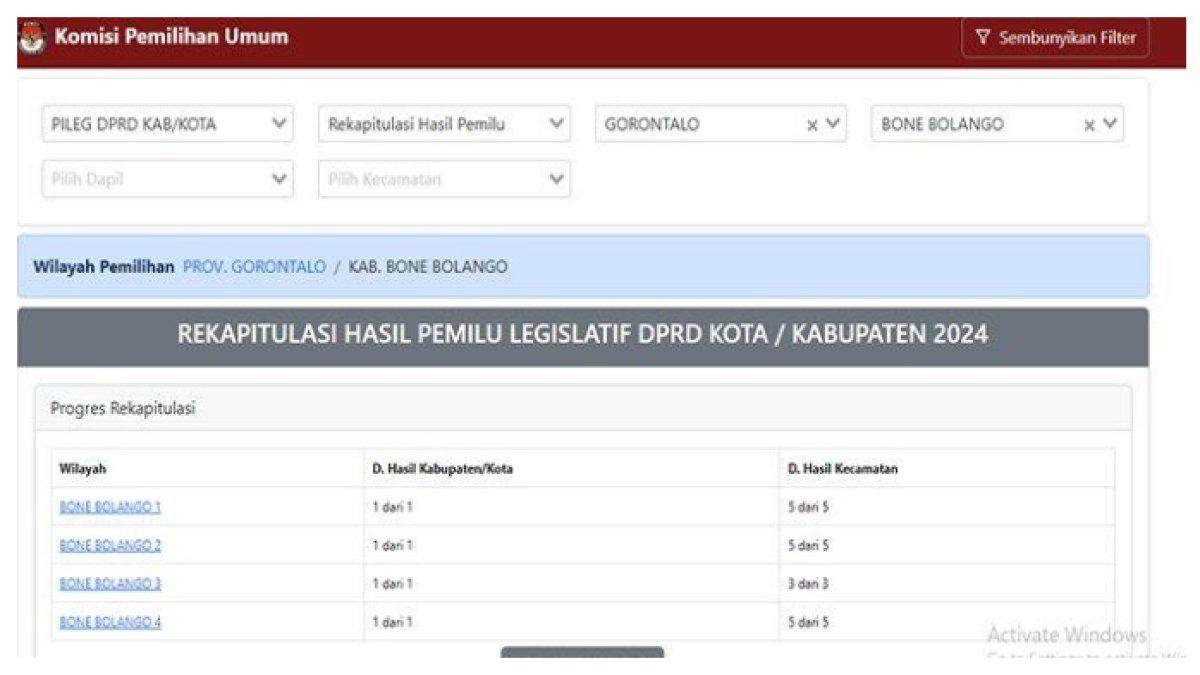Click the chevron on Pilih Kecamatan
Screen dimensions: 1200x675
pyautogui.click(x=553, y=179)
